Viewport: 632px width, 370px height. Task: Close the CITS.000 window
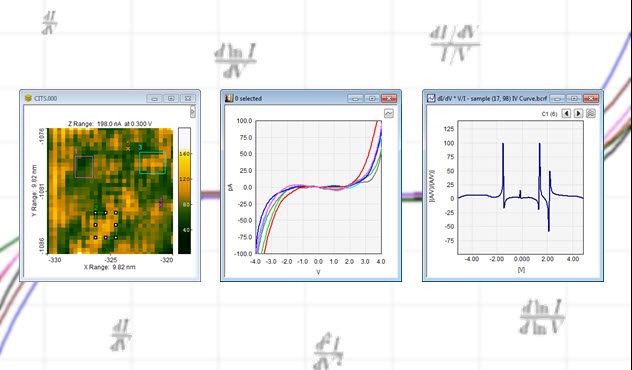coord(188,98)
